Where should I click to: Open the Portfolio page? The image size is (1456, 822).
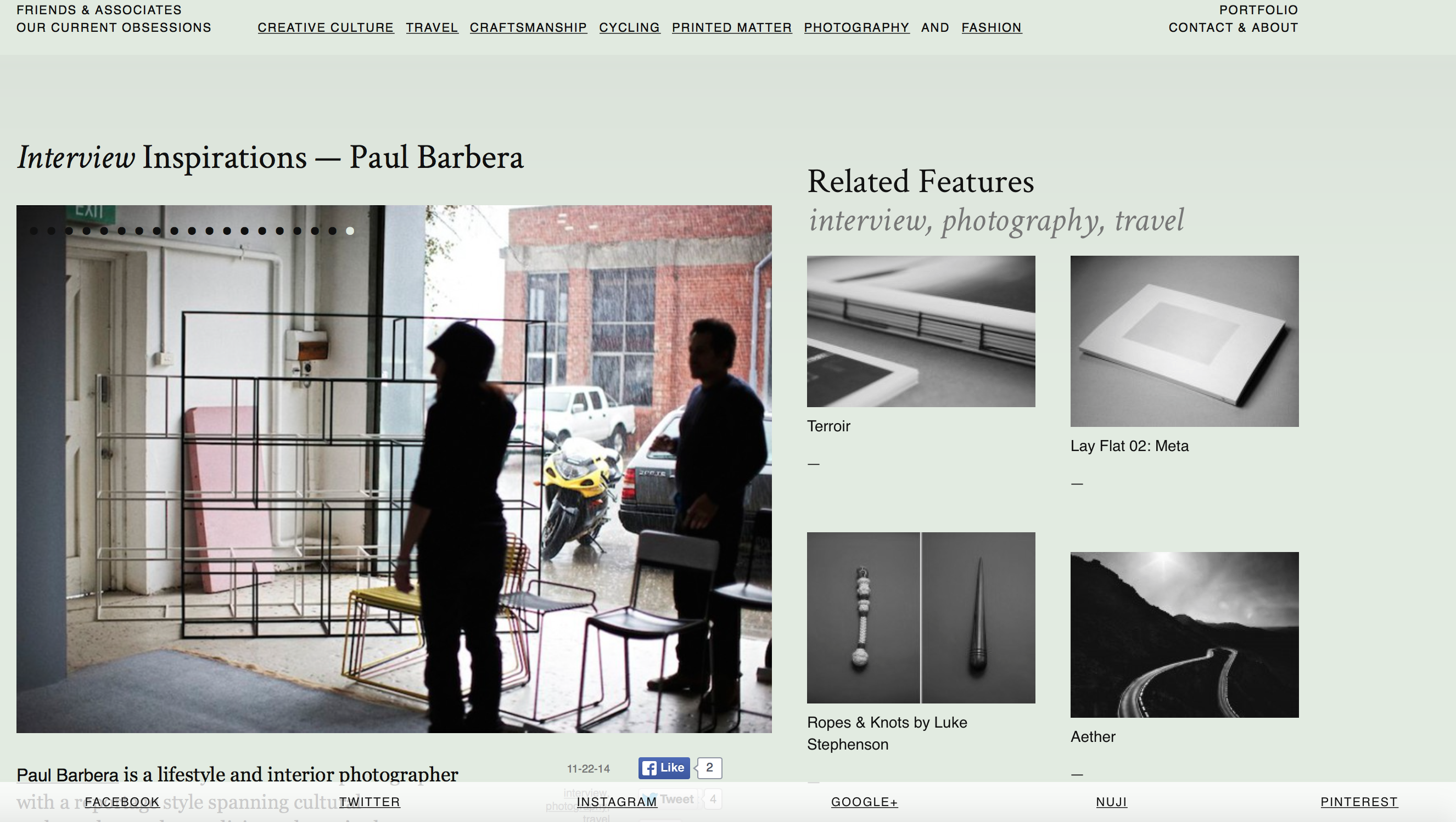click(1258, 10)
